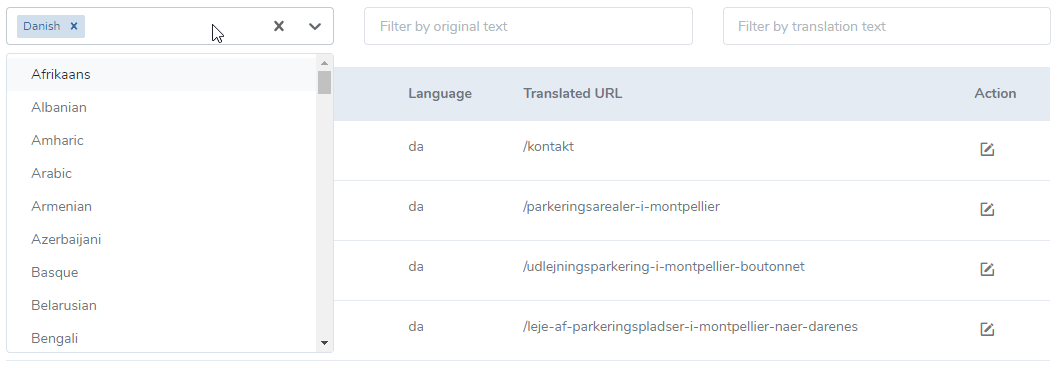Click the Action column header
The width and height of the screenshot is (1058, 368).
tap(995, 94)
